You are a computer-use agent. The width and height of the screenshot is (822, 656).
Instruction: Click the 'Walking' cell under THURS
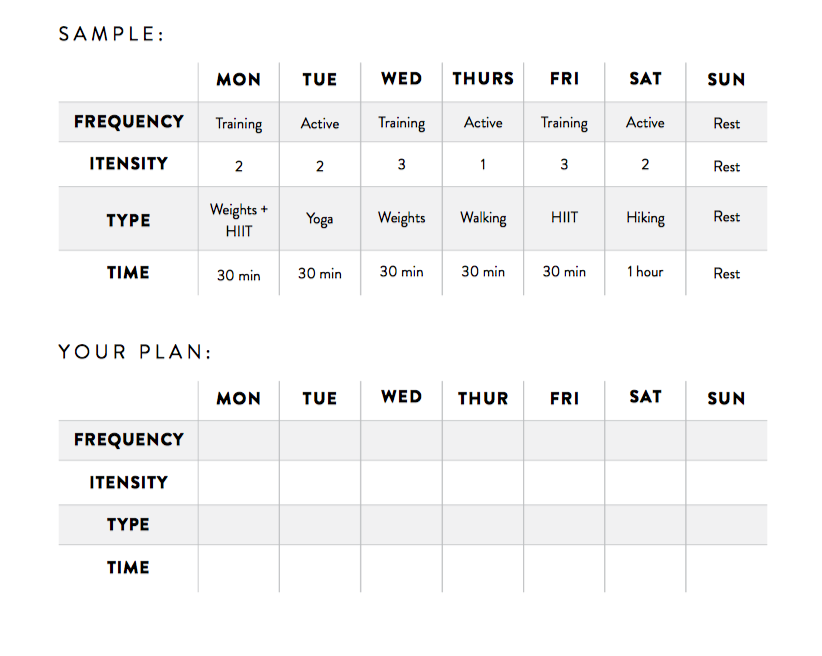(x=483, y=218)
